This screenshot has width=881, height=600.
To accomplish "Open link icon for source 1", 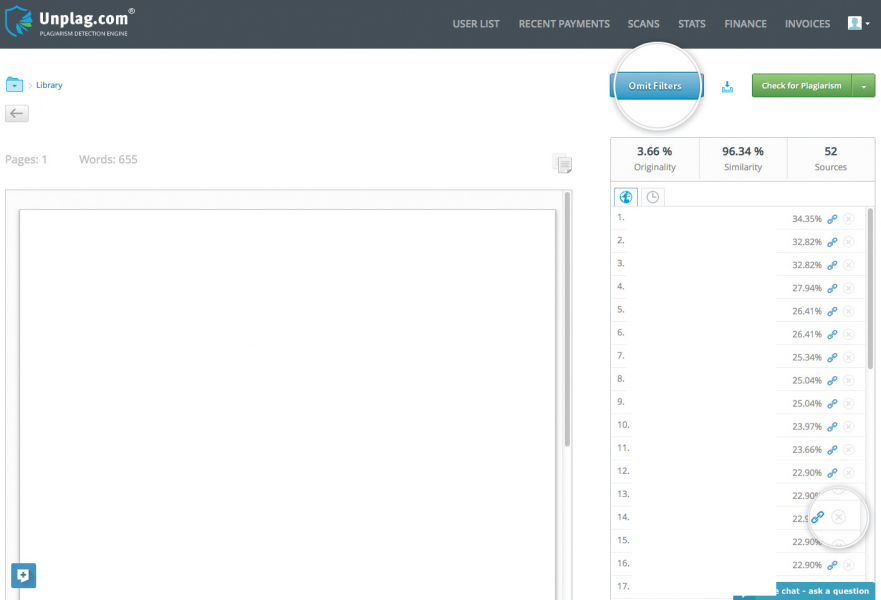I will (832, 219).
